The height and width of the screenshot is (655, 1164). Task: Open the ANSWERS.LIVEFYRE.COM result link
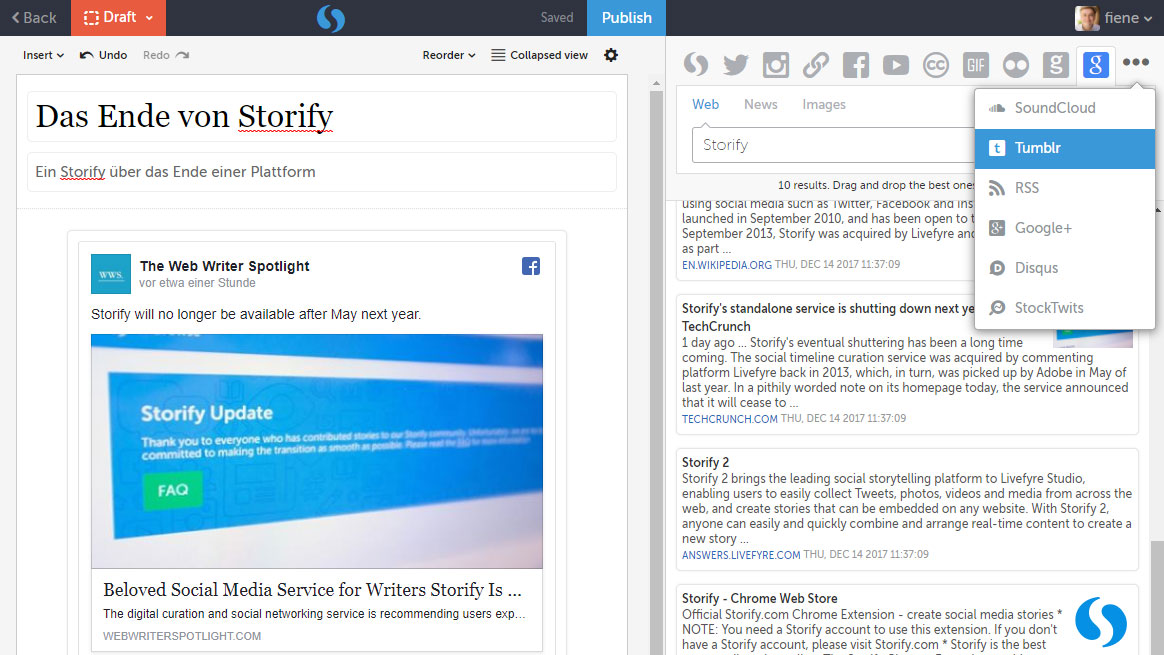[741, 555]
